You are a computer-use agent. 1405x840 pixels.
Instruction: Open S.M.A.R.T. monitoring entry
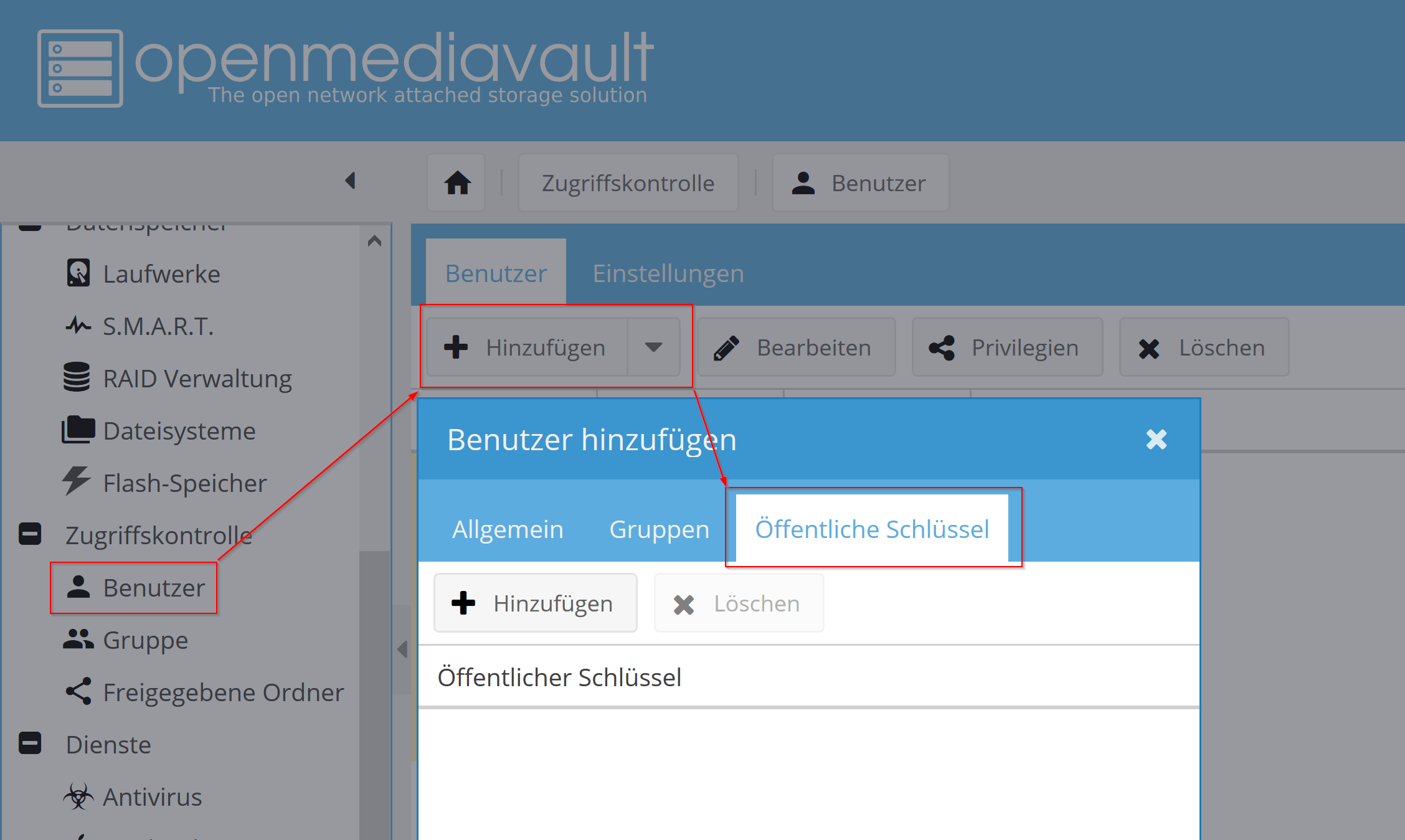coord(158,326)
